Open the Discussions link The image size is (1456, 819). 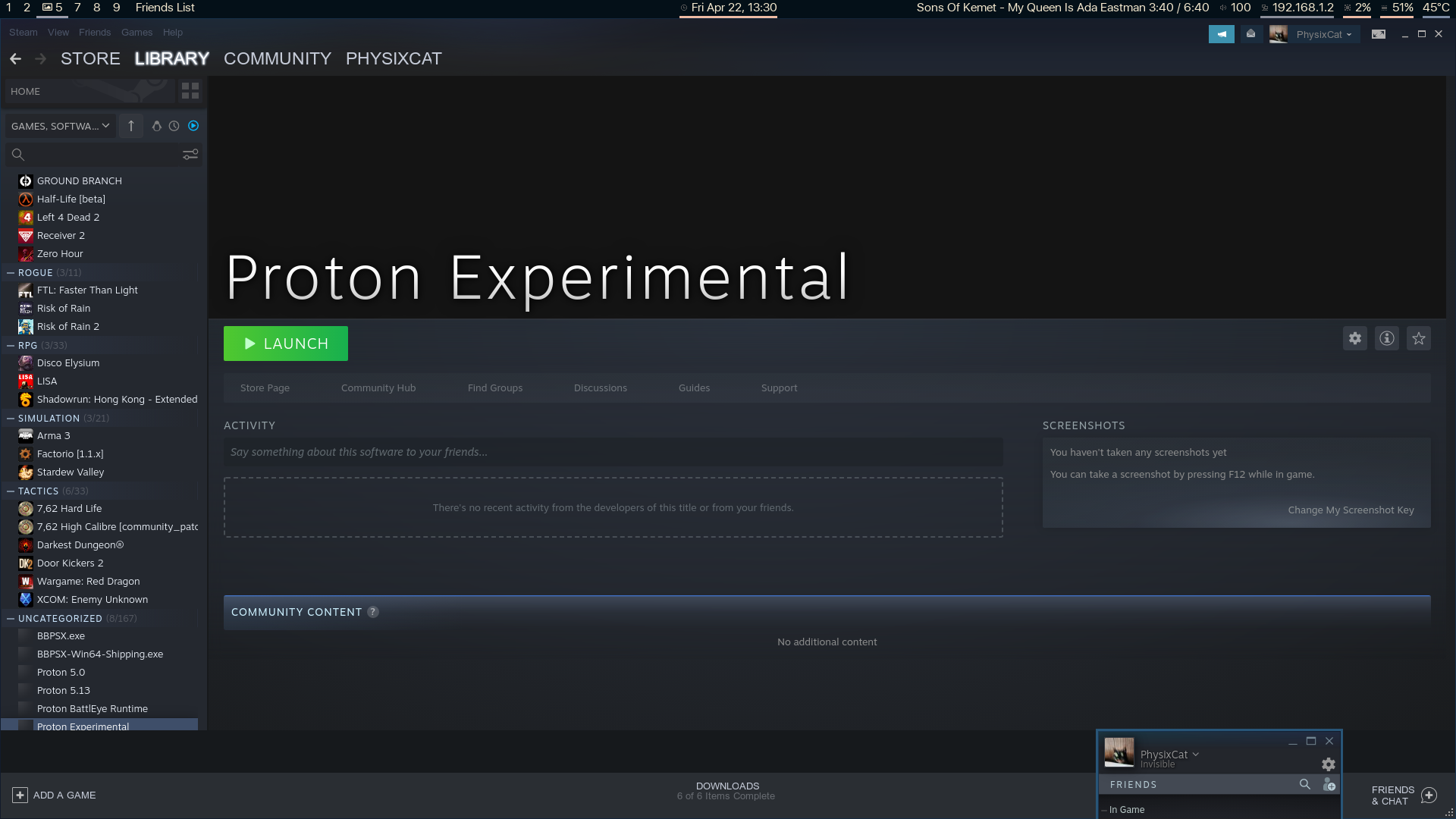(601, 388)
